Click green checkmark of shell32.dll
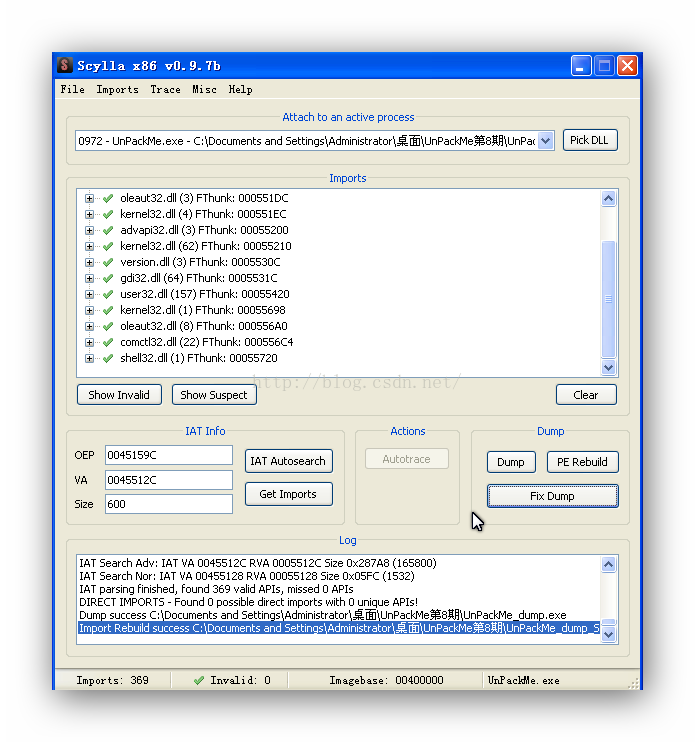The height and width of the screenshot is (742, 695). pos(108,358)
